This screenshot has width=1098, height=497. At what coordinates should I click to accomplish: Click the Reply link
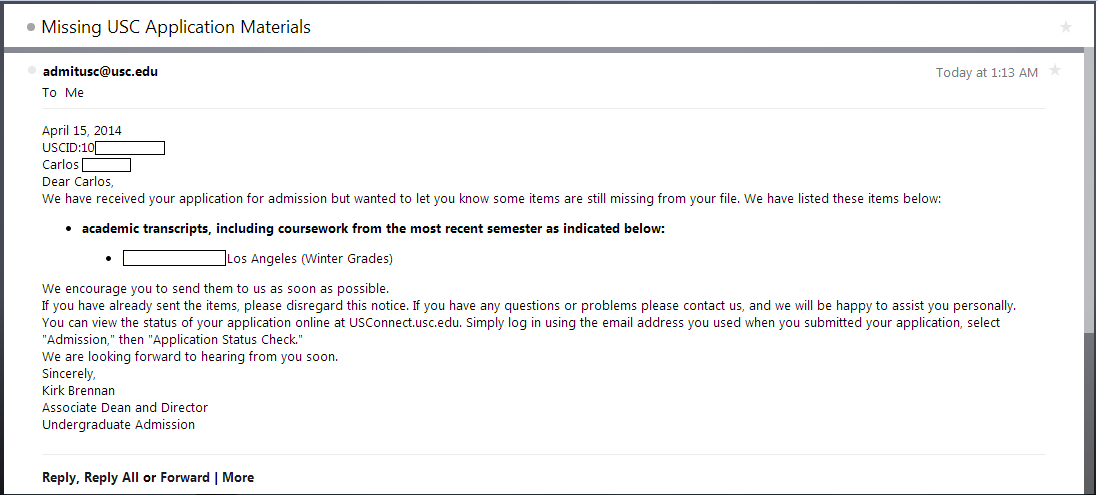click(x=58, y=477)
